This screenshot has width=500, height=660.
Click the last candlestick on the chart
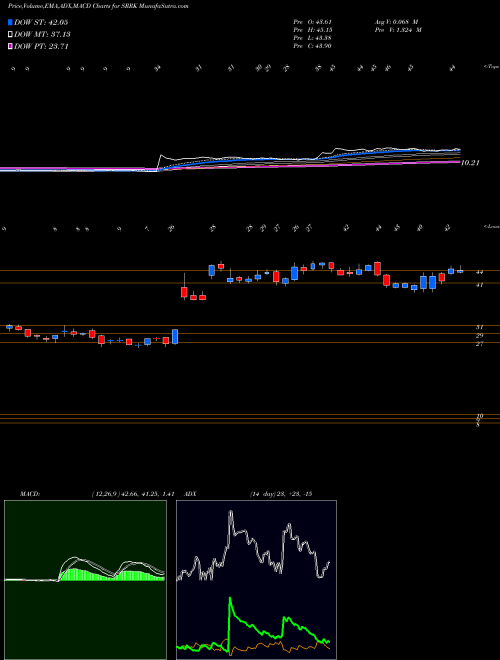pos(460,271)
